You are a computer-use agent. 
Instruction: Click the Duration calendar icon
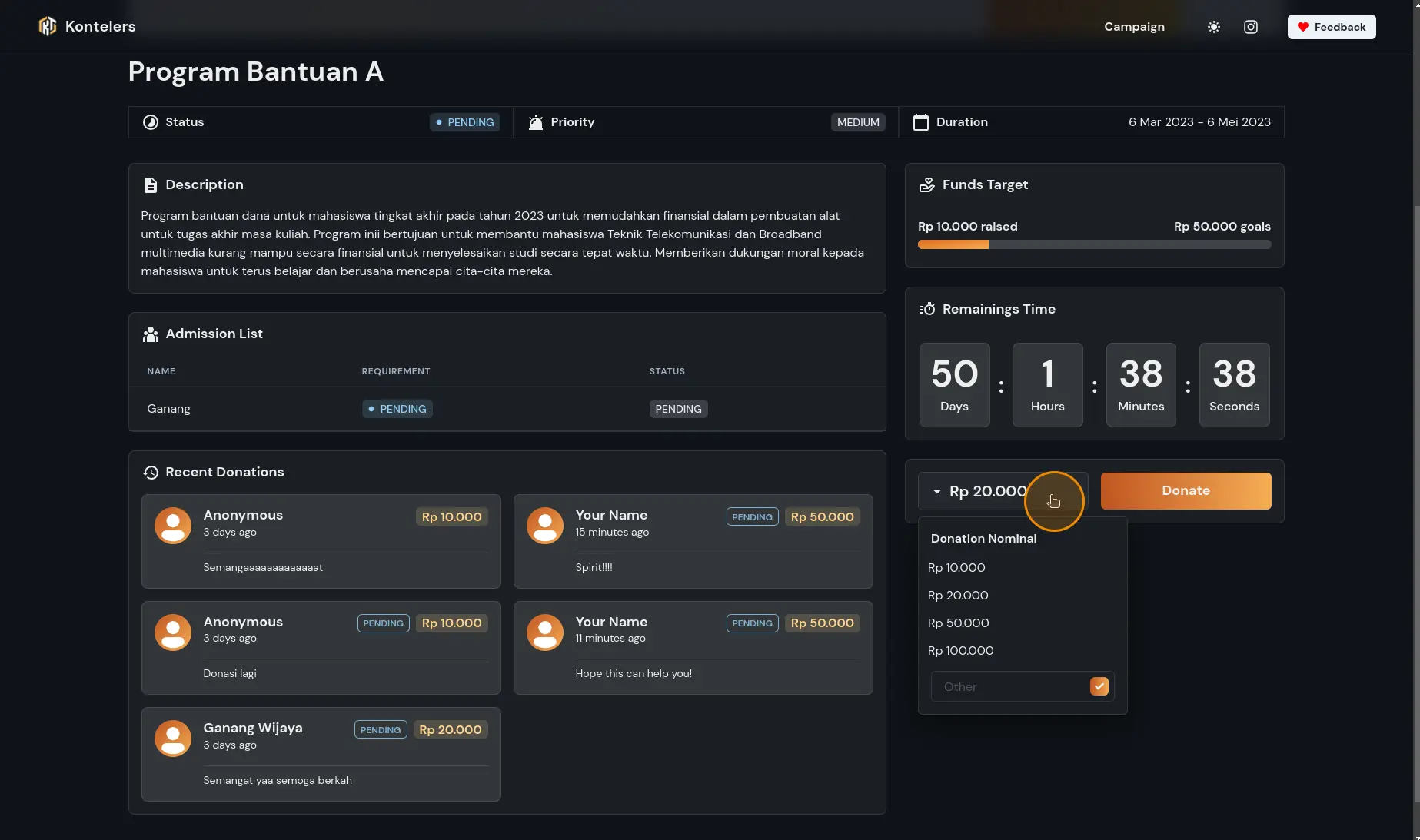pos(920,122)
